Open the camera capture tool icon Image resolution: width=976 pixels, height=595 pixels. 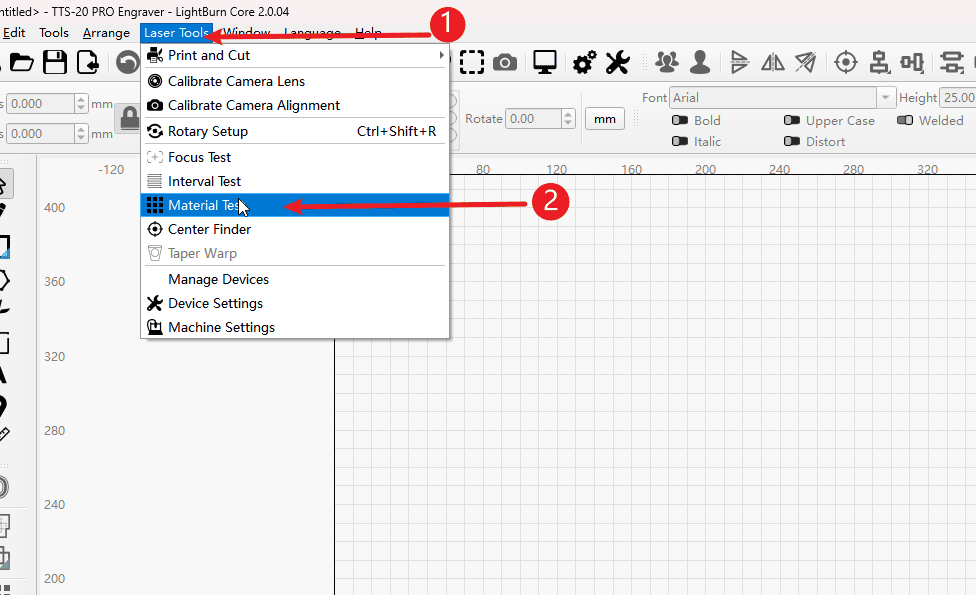point(505,63)
